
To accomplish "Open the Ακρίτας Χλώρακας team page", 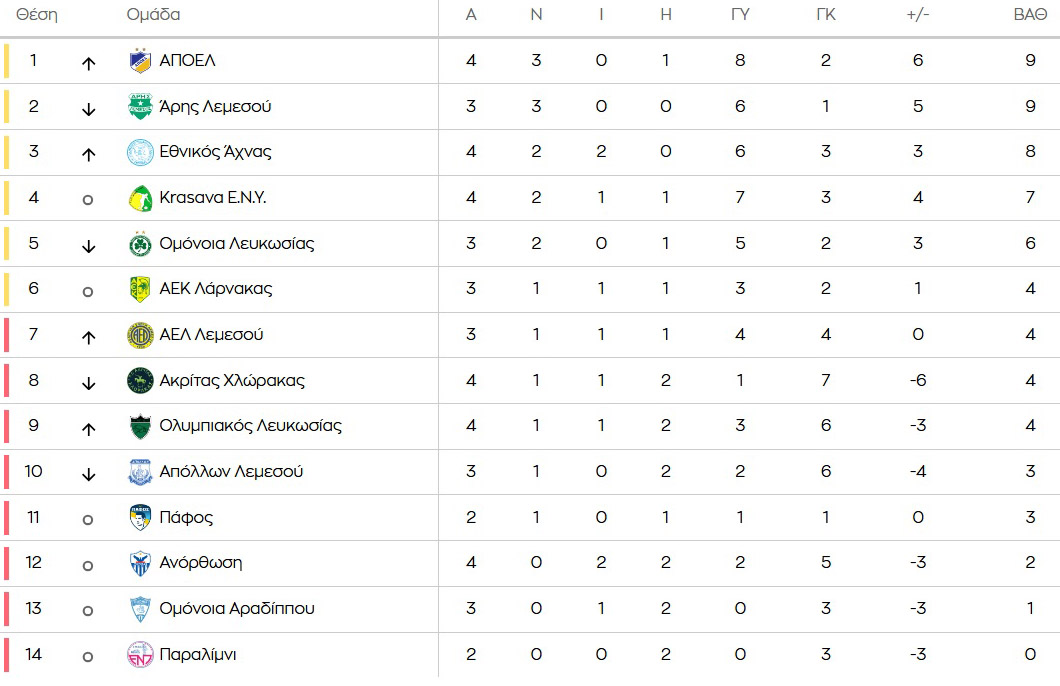I will (232, 381).
